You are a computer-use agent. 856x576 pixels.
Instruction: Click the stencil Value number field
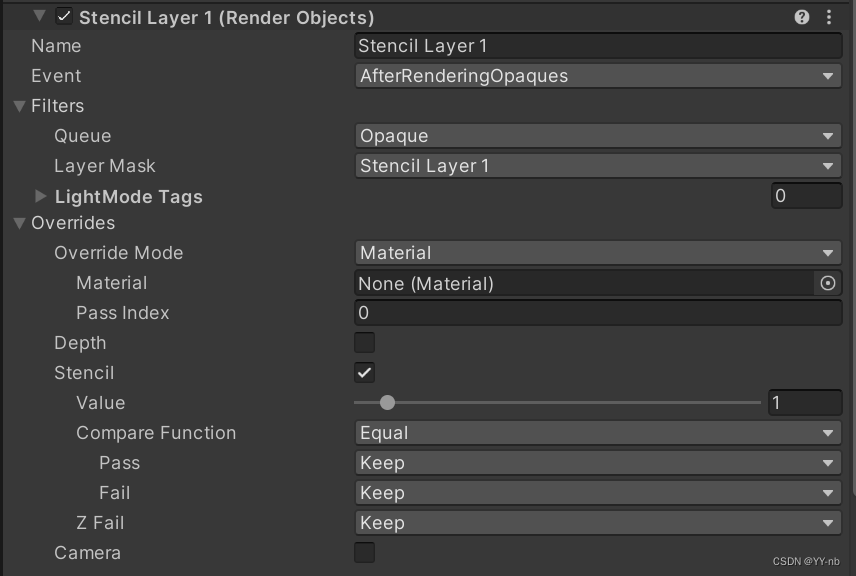[x=805, y=403]
